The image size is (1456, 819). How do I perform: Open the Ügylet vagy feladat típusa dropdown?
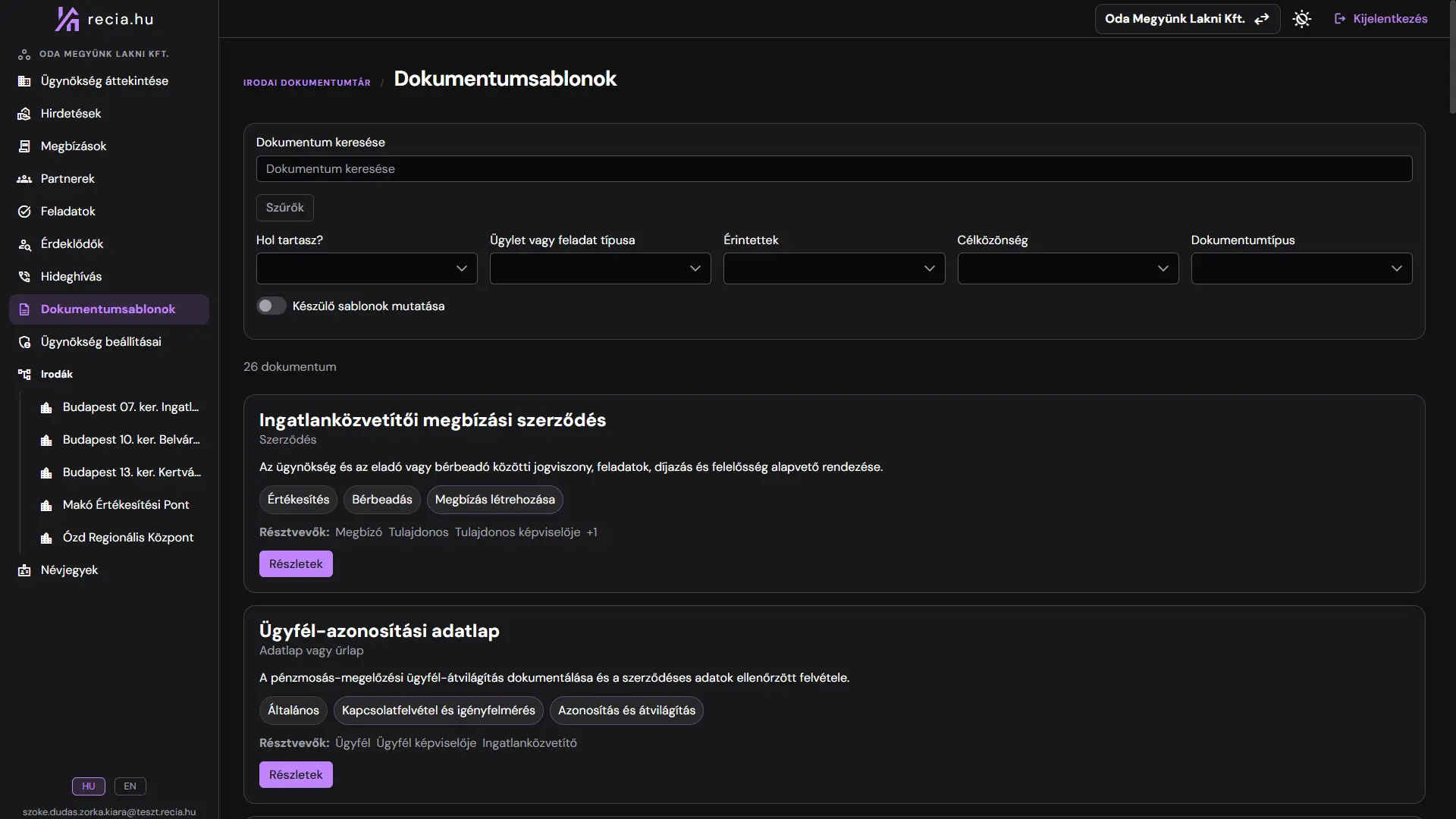601,268
